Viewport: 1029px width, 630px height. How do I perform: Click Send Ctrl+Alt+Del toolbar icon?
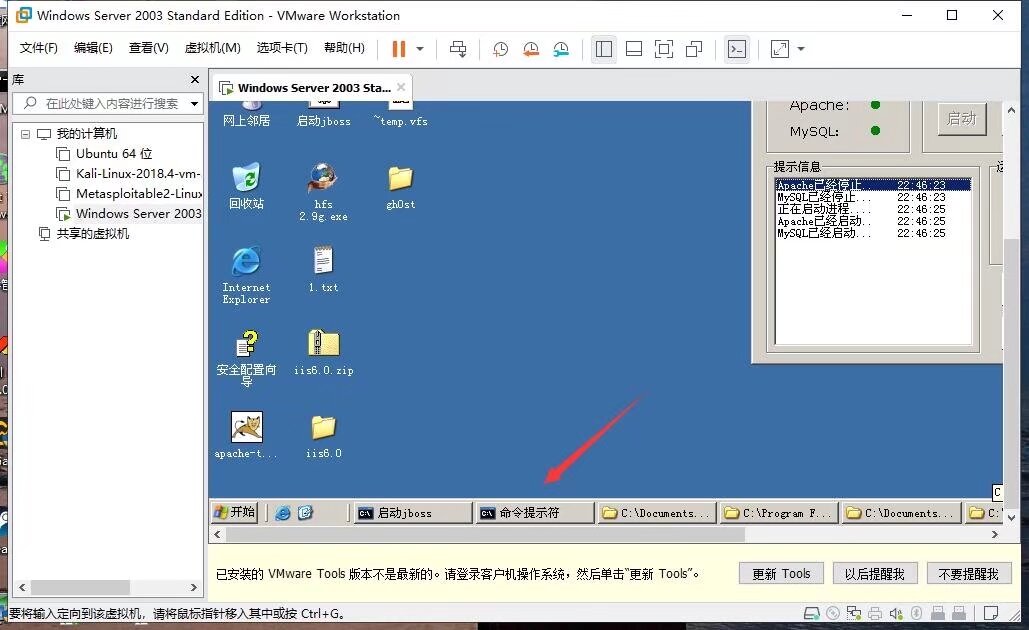coord(458,49)
